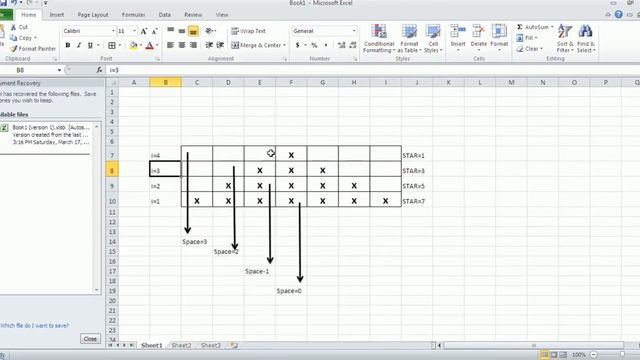
Task: Toggle align text left
Action: coord(171,45)
